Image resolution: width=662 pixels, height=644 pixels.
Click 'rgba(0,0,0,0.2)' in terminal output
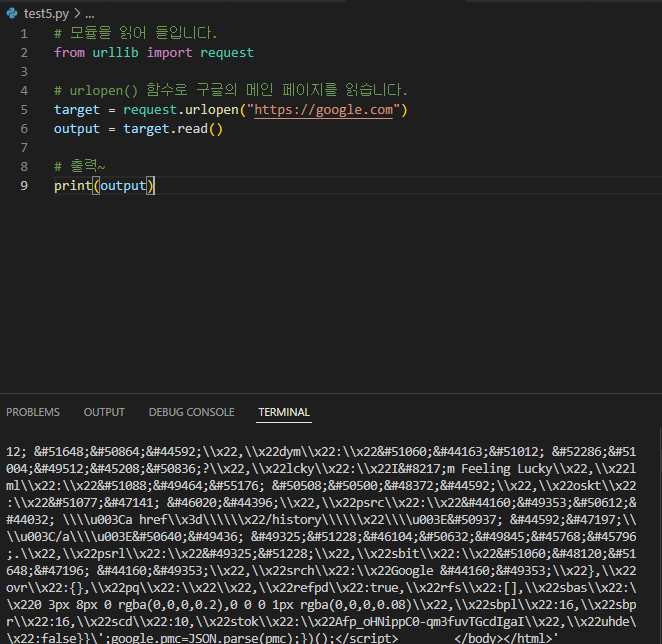171,605
